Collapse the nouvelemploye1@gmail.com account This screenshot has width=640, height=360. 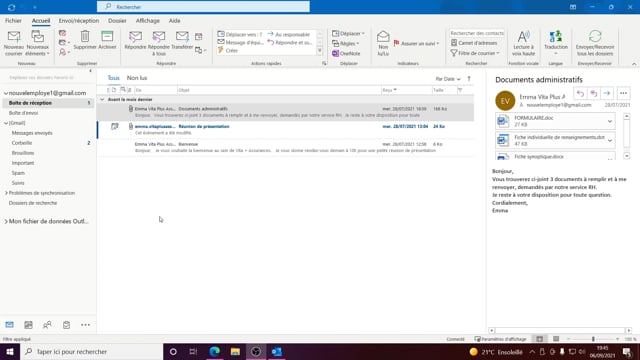tap(6, 93)
